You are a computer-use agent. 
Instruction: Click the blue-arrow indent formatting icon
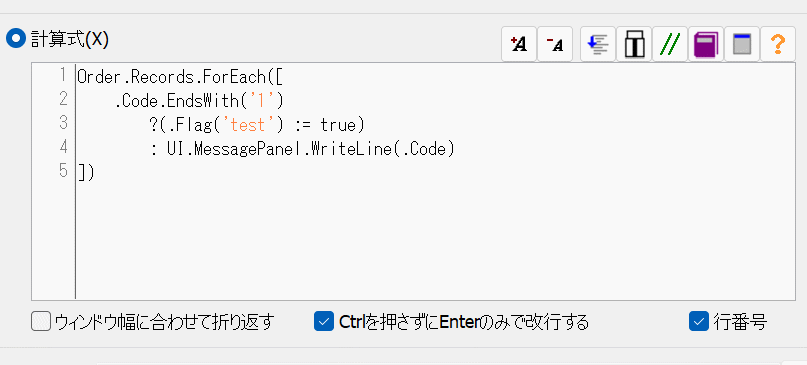click(x=598, y=44)
